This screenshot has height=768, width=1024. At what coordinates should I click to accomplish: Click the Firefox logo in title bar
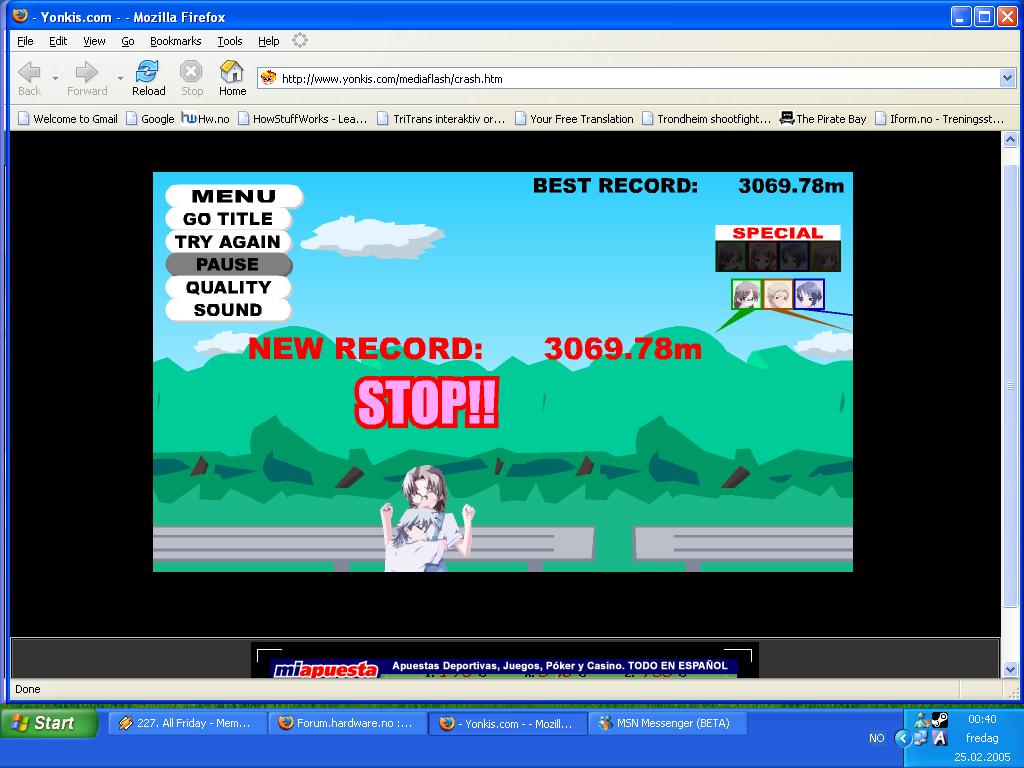(21, 16)
